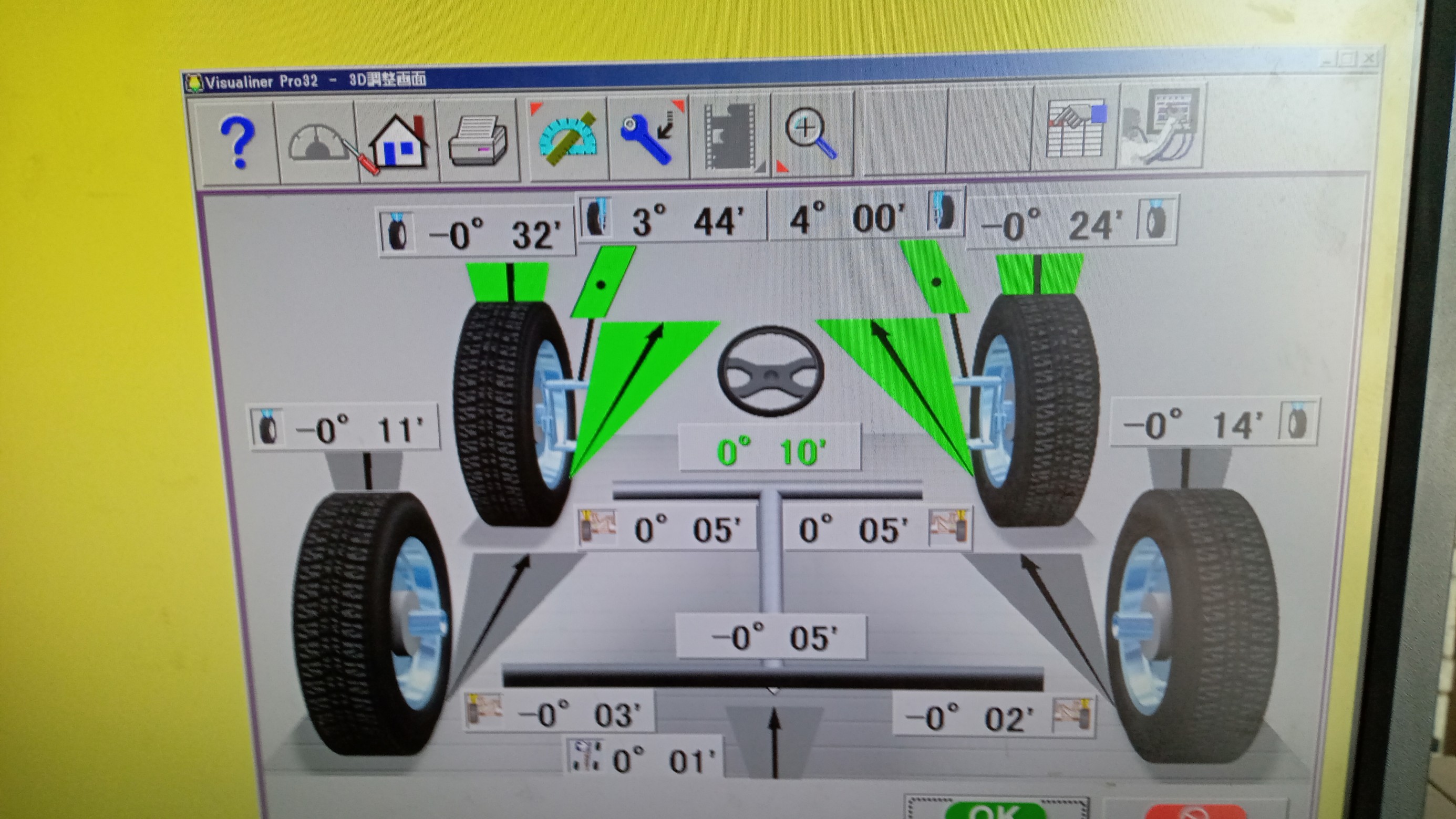Viewport: 1456px width, 819px height.
Task: Click the printer icon to print
Action: pos(478,141)
